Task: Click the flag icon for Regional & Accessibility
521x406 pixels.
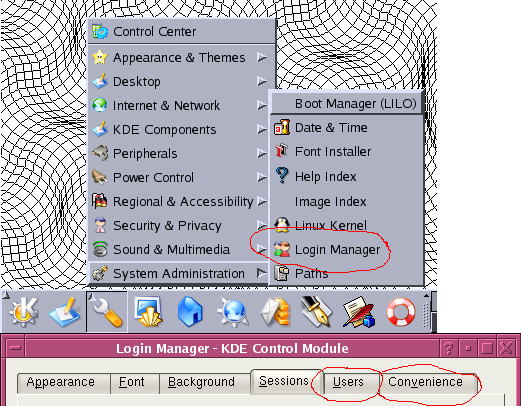Action: 100,201
